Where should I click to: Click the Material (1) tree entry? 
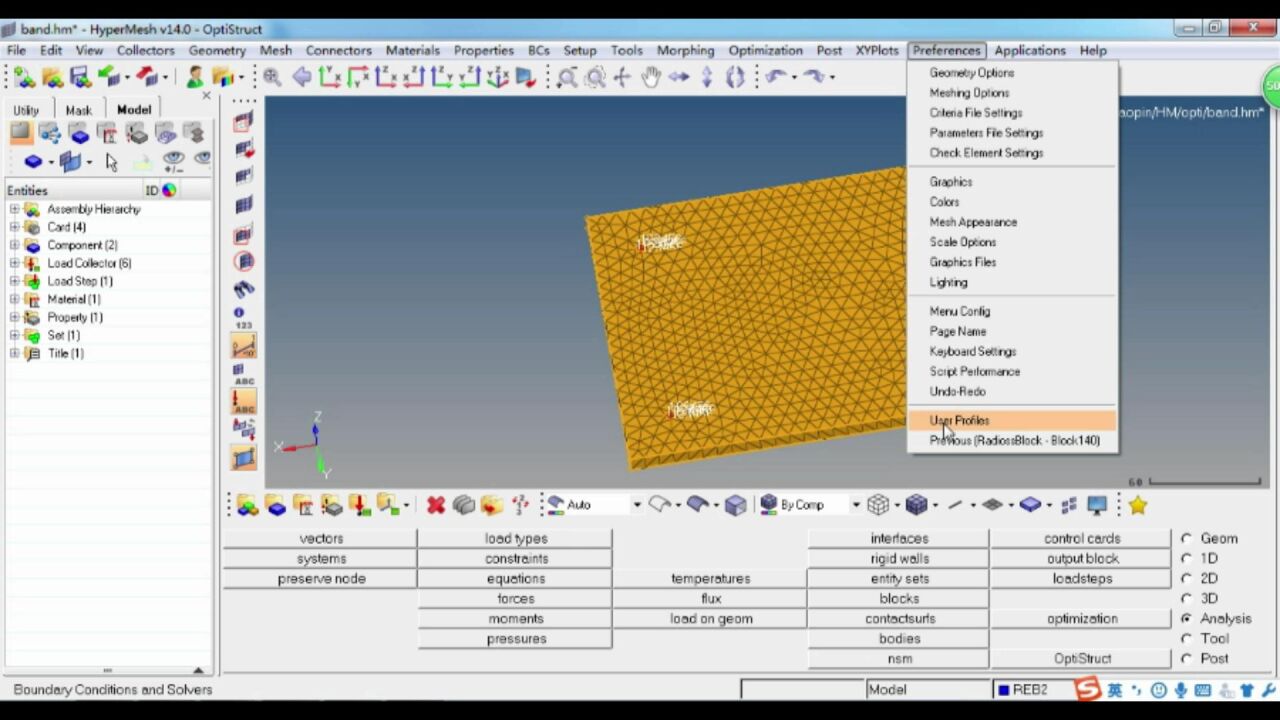[x=73, y=299]
